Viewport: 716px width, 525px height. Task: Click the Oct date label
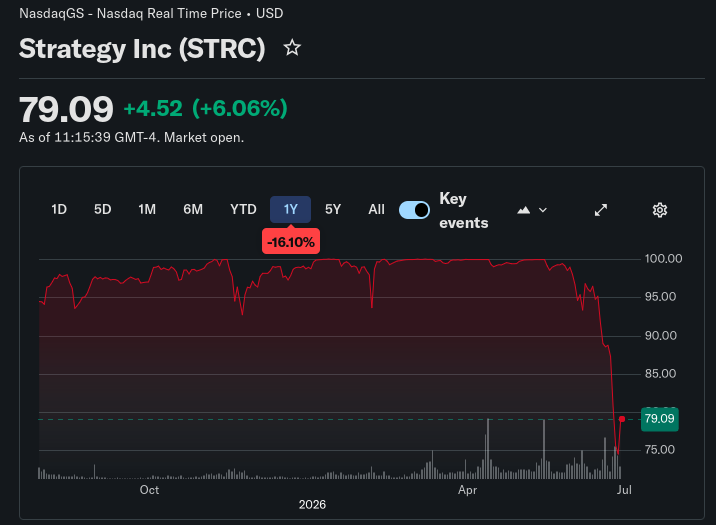tap(149, 490)
